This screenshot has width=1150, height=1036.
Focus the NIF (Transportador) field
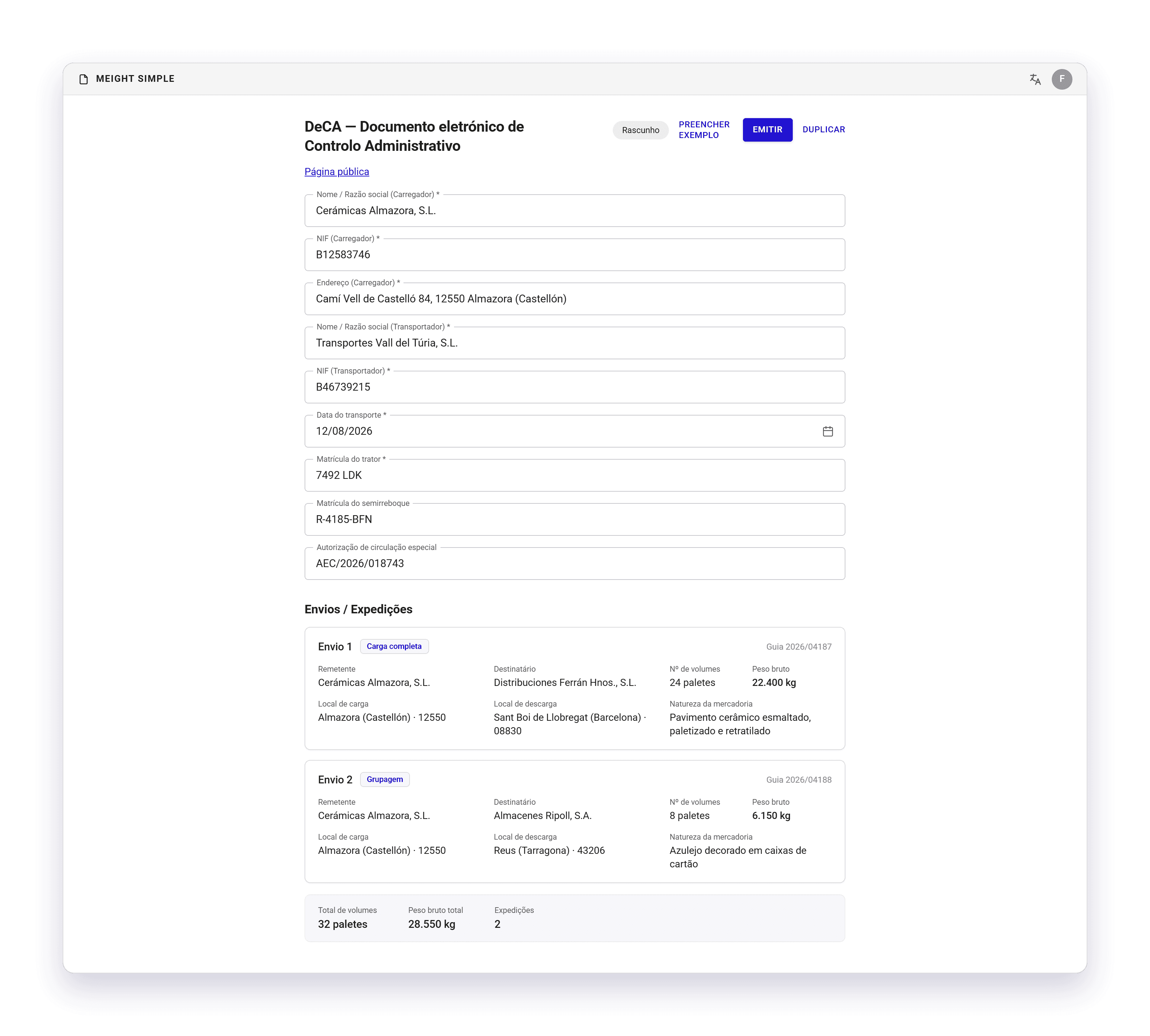point(574,387)
